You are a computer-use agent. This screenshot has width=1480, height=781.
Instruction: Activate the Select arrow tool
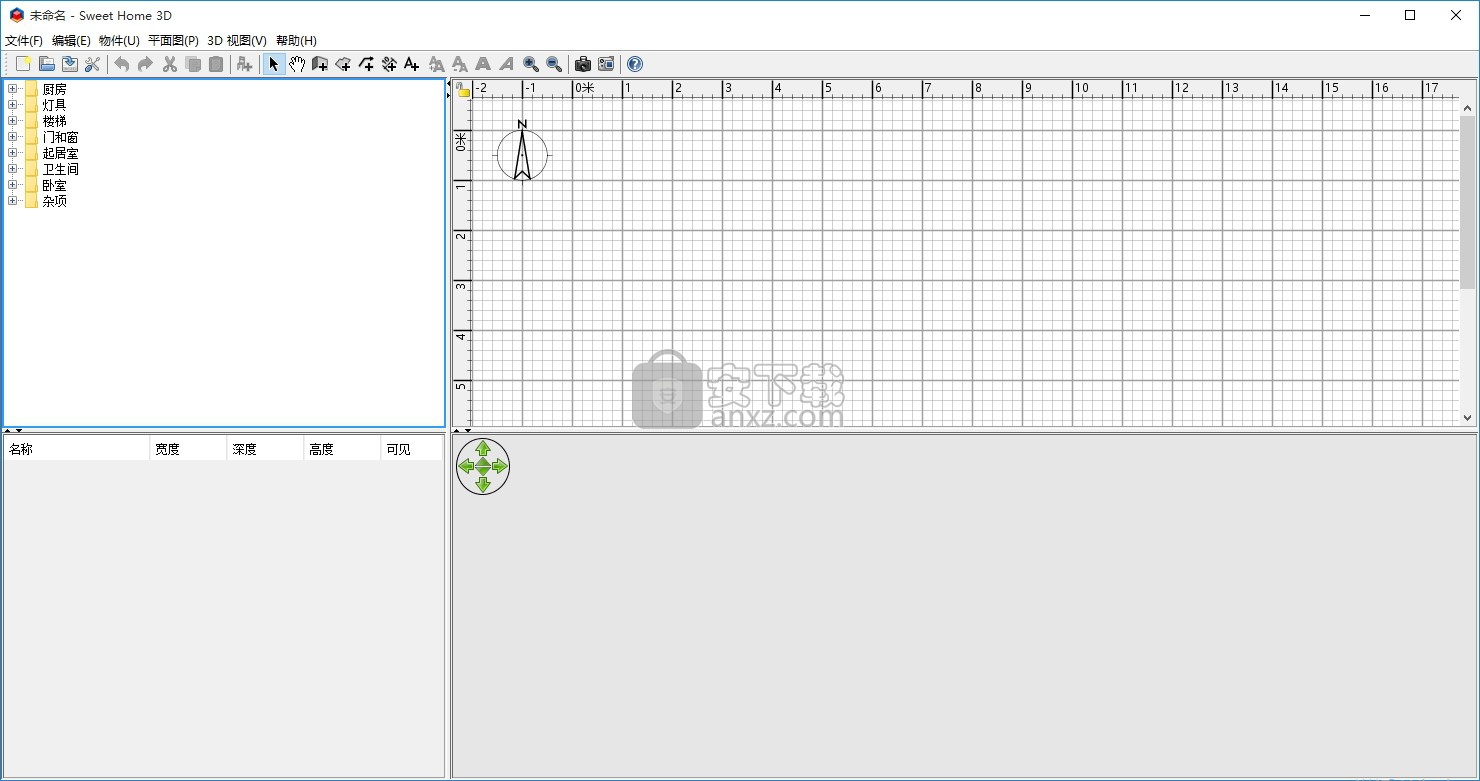(274, 64)
